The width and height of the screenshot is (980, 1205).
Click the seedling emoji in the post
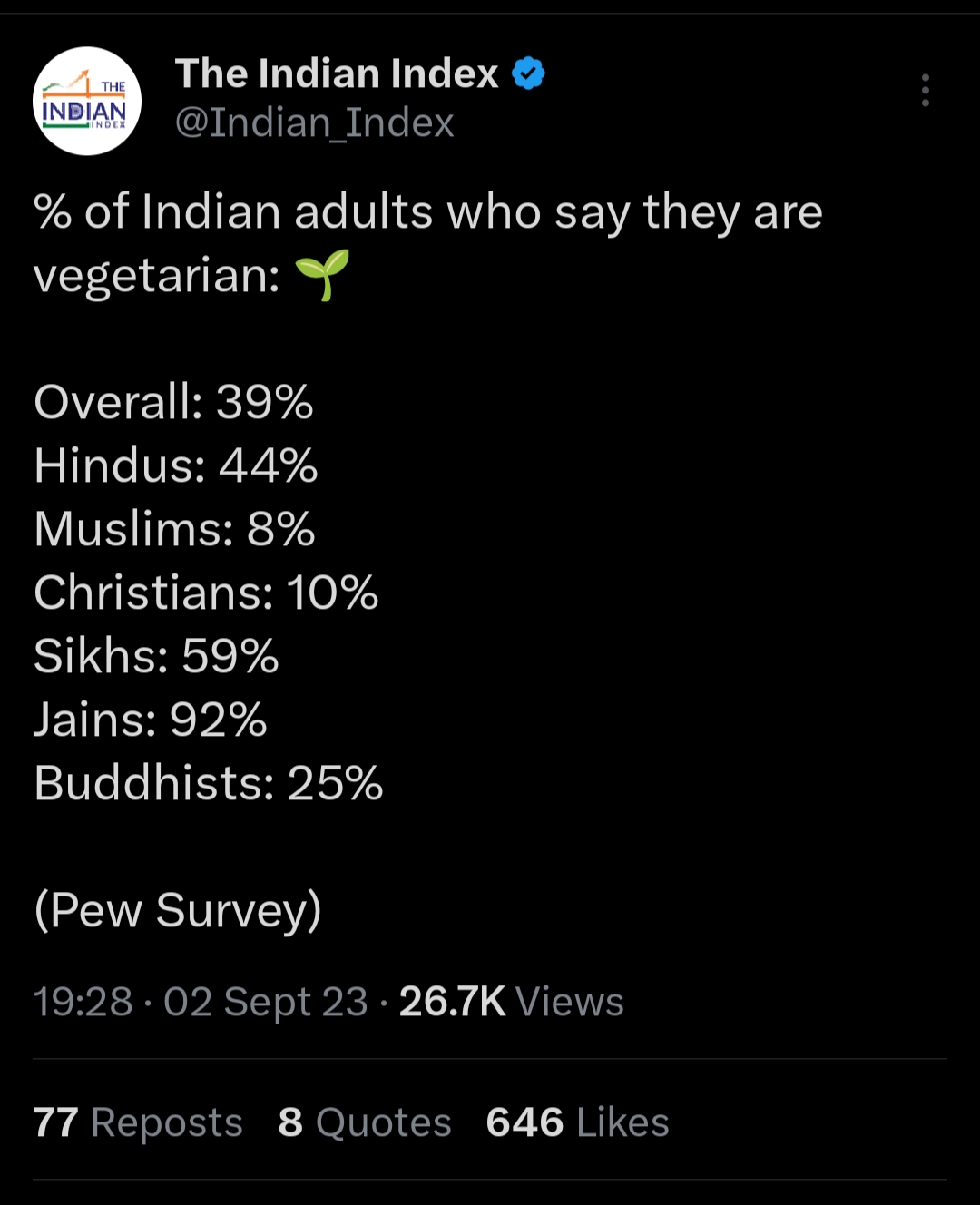coord(322,275)
